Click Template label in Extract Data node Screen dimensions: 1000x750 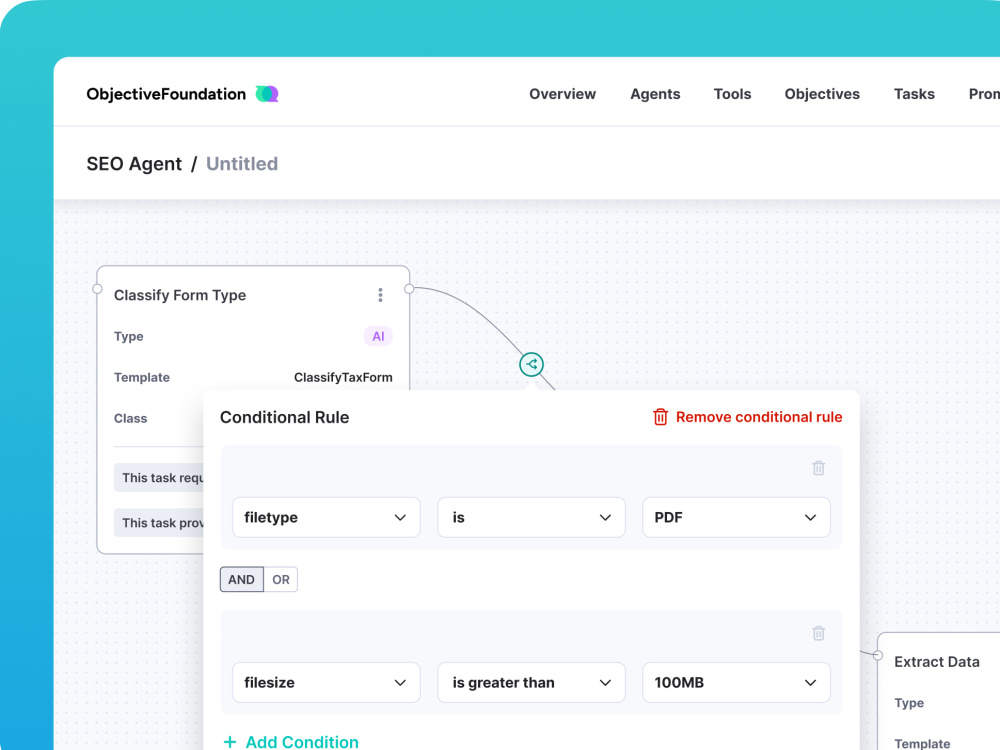coord(922,744)
